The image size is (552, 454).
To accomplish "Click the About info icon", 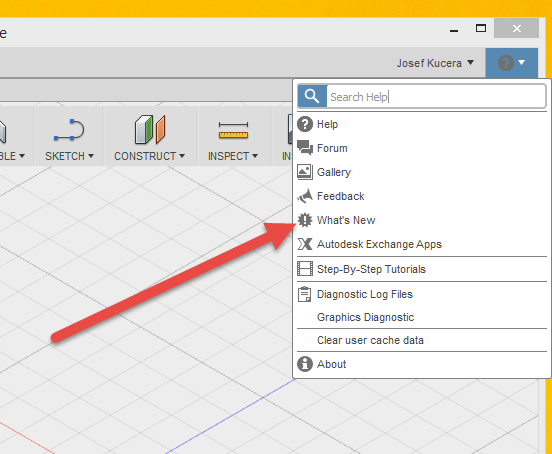I will coord(305,364).
